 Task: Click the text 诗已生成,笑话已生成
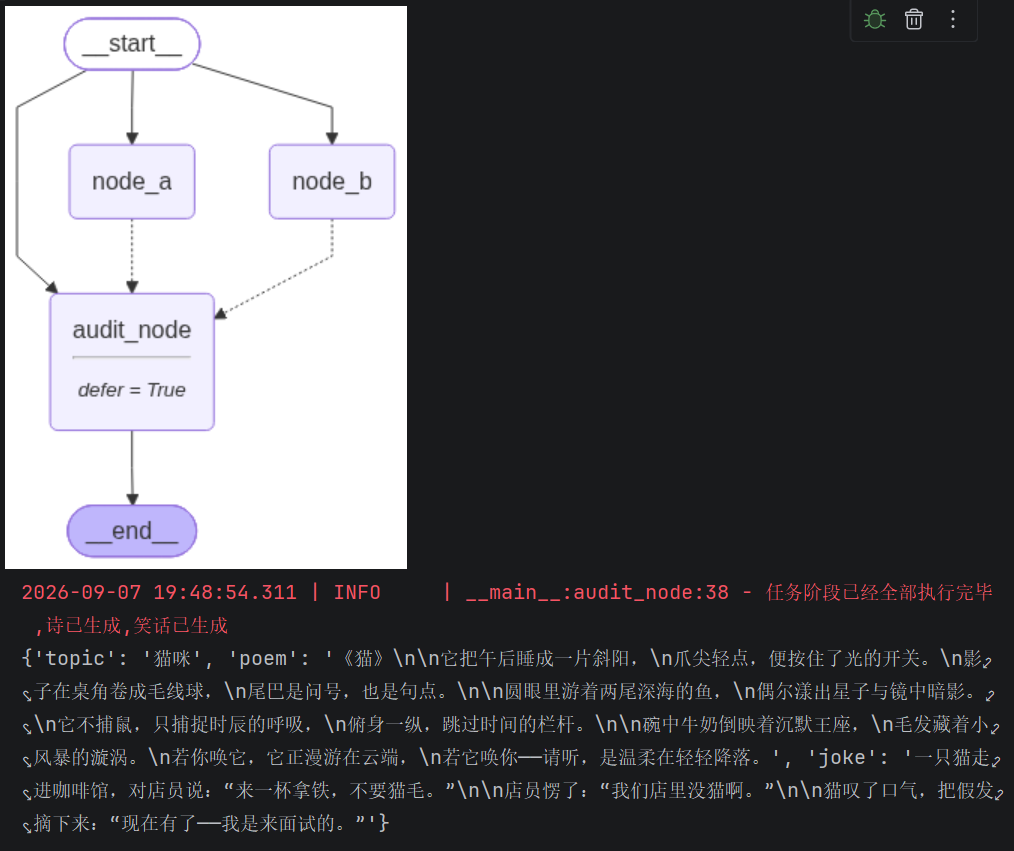137,625
